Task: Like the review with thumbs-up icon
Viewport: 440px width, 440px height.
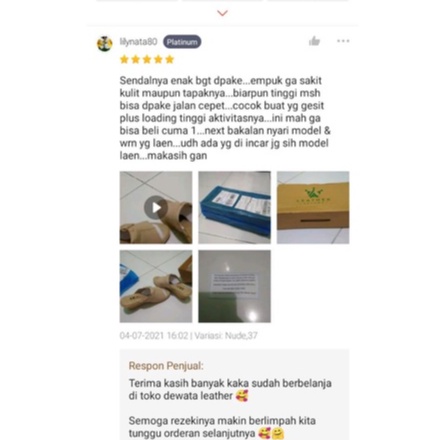Action: tap(314, 41)
